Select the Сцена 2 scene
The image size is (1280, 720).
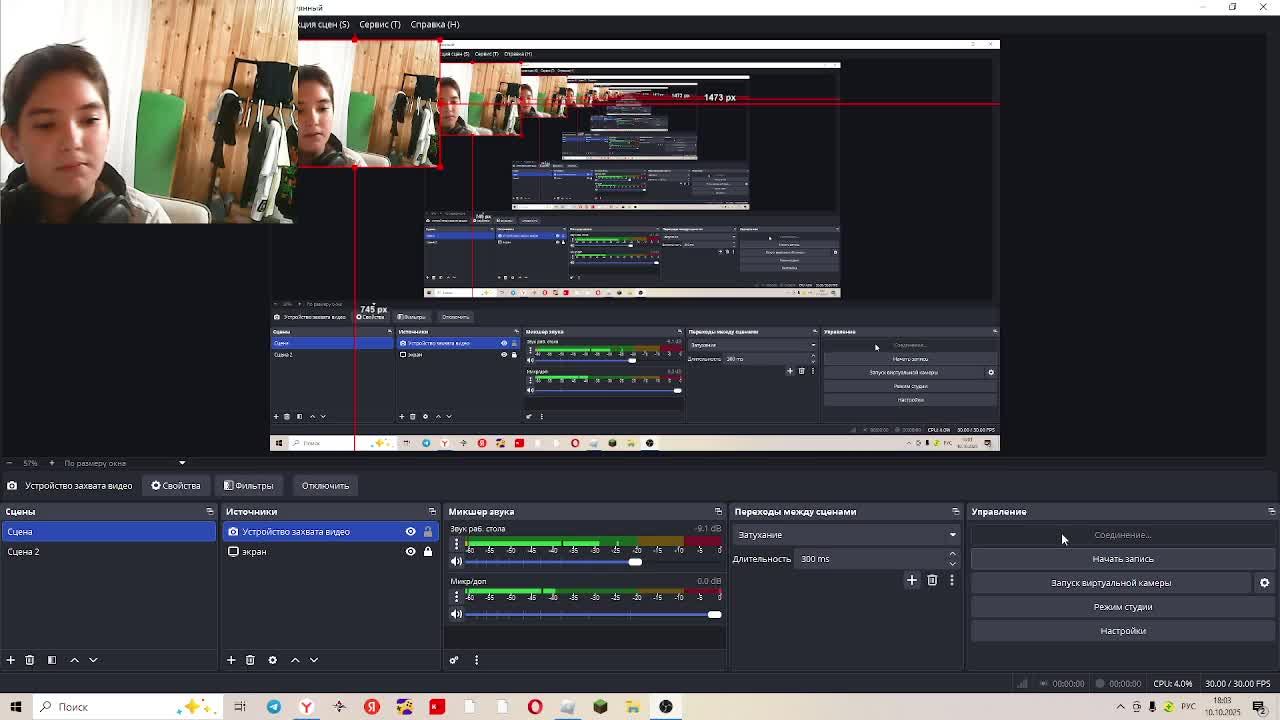pos(108,552)
